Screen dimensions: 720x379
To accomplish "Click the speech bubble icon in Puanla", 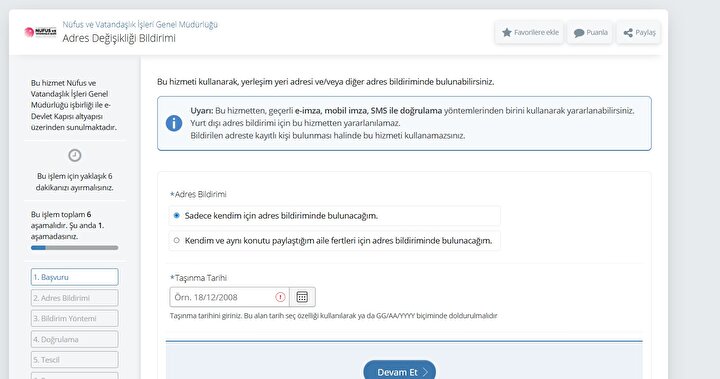I will click(579, 33).
